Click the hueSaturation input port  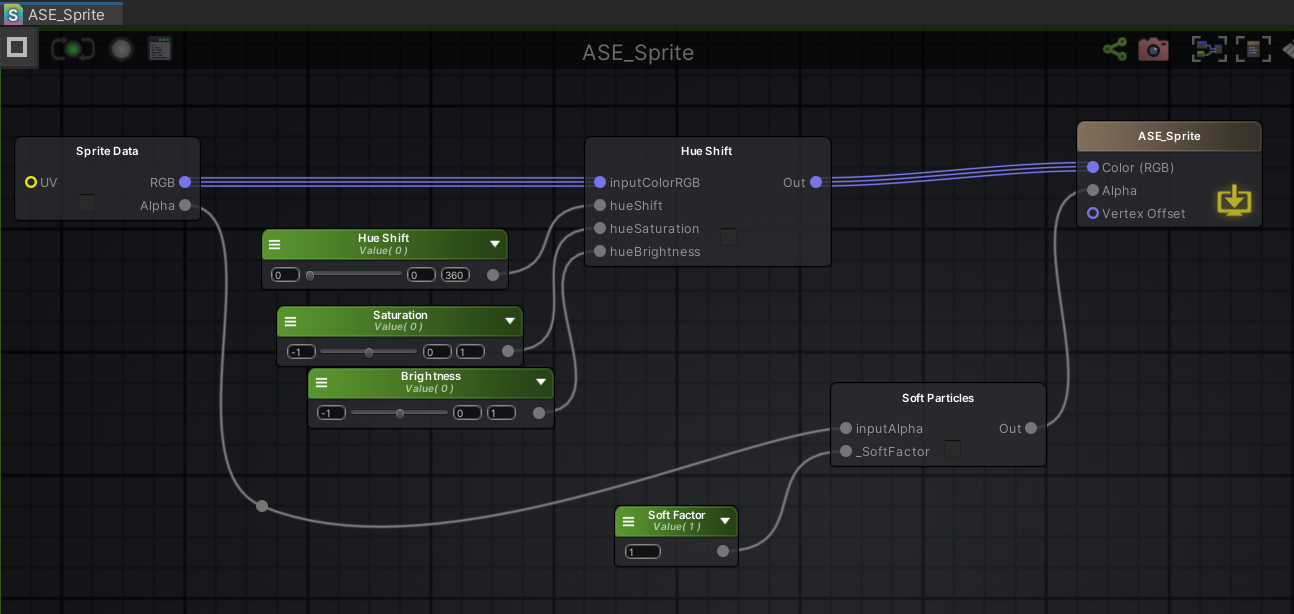(x=600, y=228)
